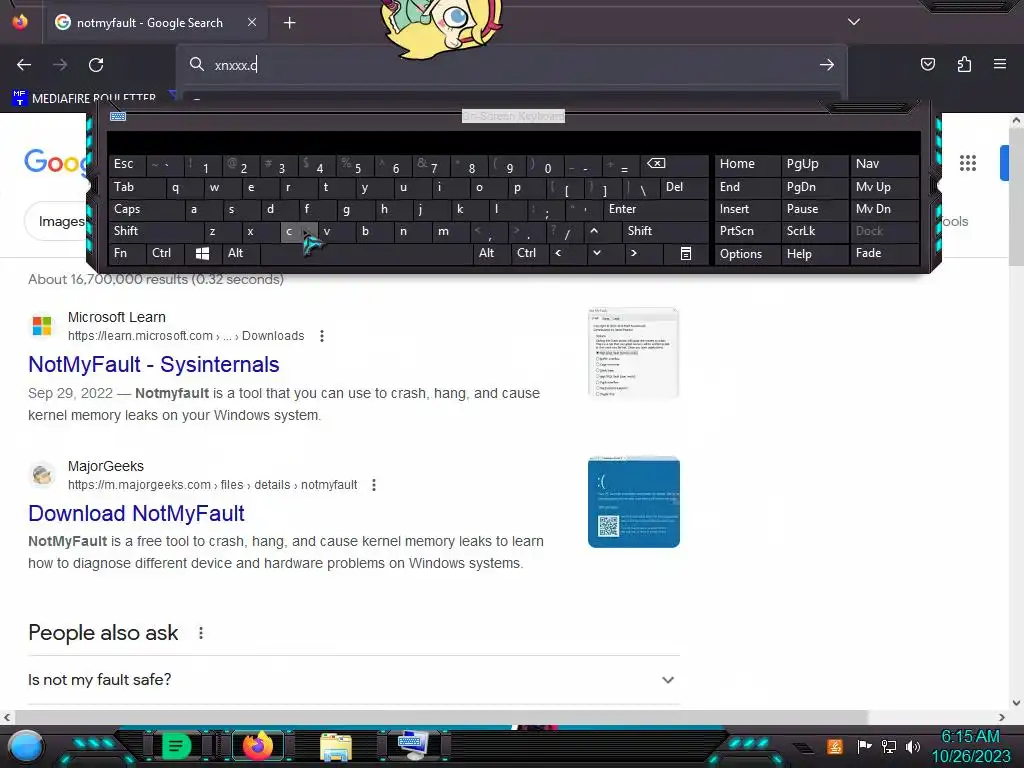Open the Microsoft Learn result options dots
The width and height of the screenshot is (1024, 768).
(322, 336)
